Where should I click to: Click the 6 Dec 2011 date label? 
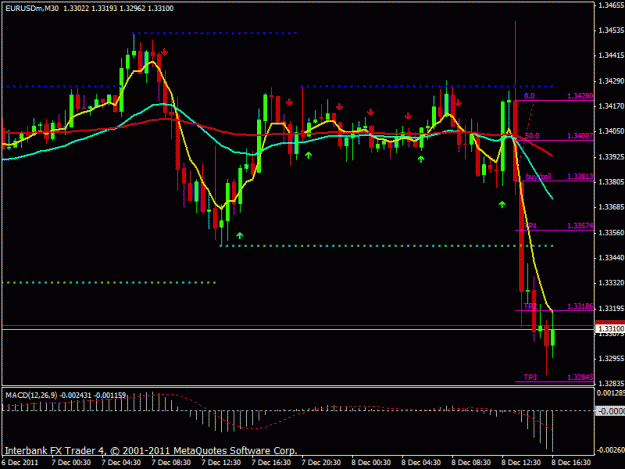[x=20, y=463]
